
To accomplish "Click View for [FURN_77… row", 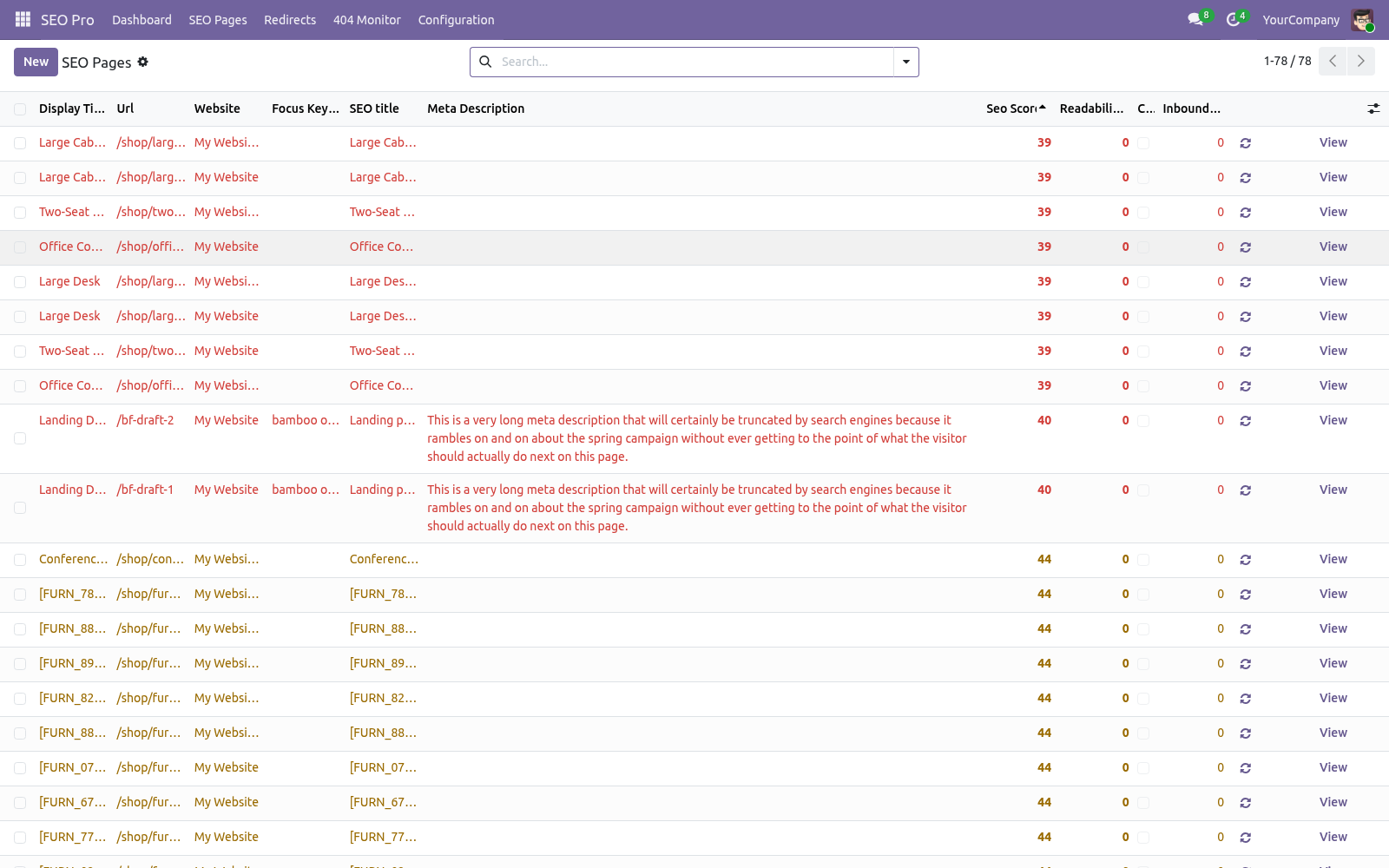I will 1333,837.
